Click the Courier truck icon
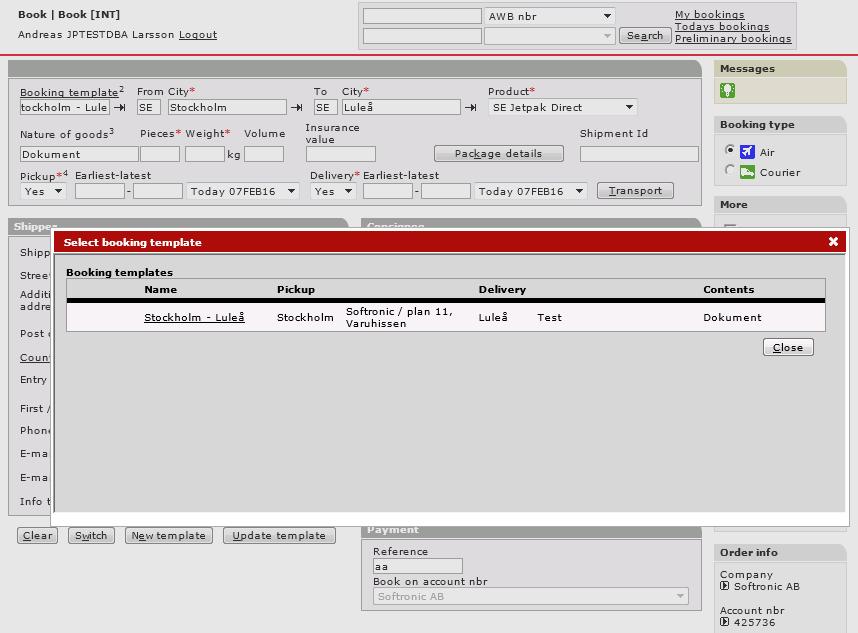858x633 pixels. point(747,172)
